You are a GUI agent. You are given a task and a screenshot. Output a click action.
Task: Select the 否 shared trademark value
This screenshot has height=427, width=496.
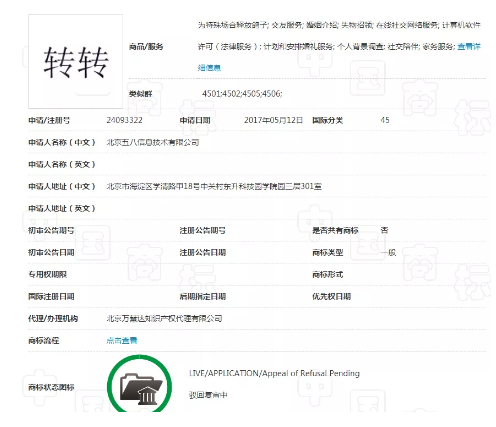click(384, 230)
